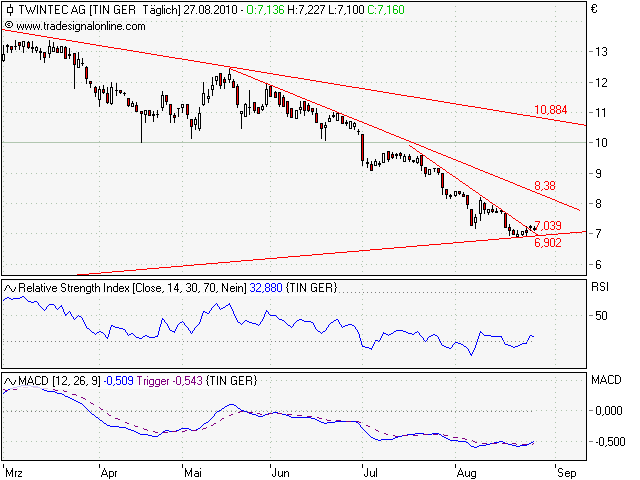Click the Jul marker on the time axis

click(x=371, y=468)
